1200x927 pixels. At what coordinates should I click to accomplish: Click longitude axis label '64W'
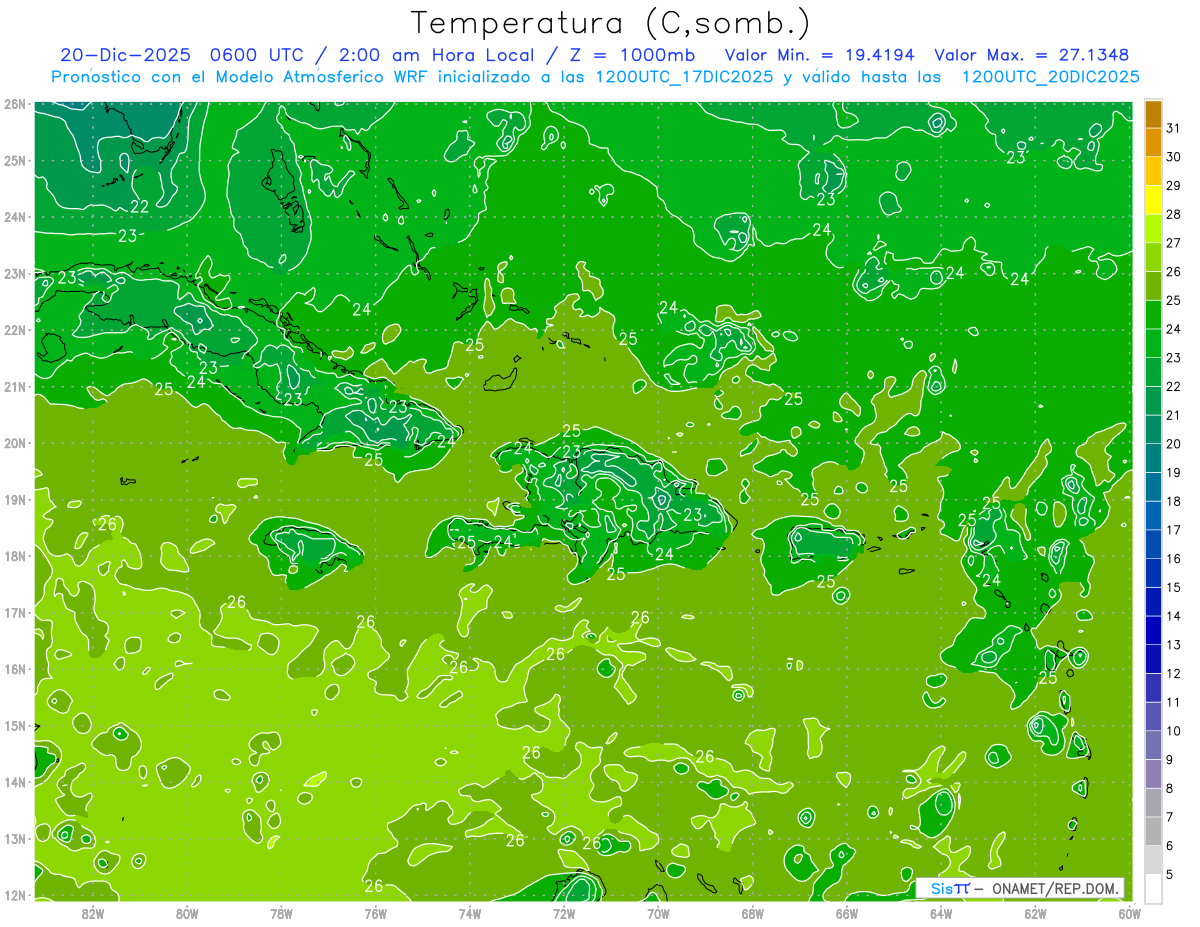coord(940,913)
